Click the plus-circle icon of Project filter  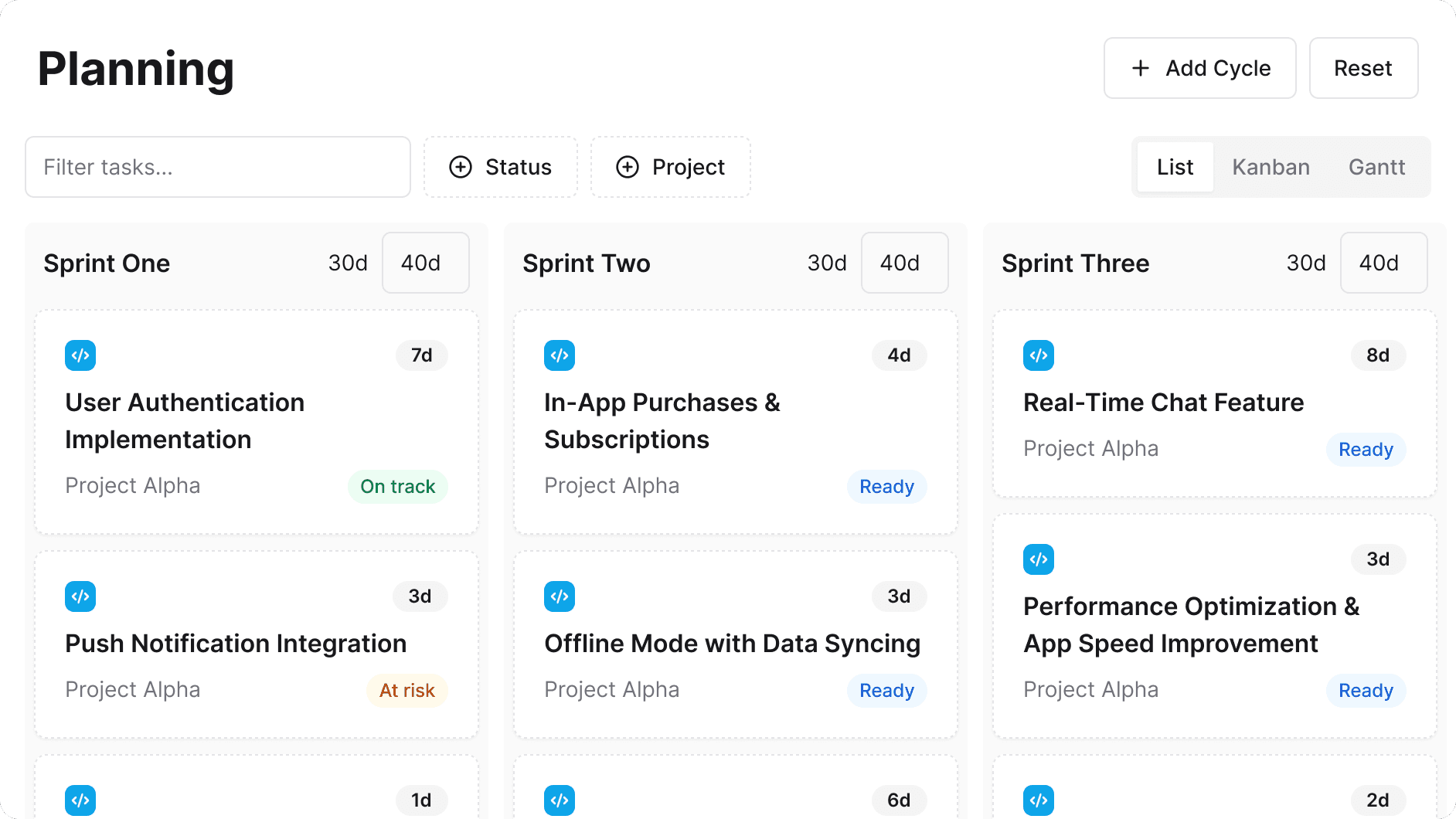[628, 167]
